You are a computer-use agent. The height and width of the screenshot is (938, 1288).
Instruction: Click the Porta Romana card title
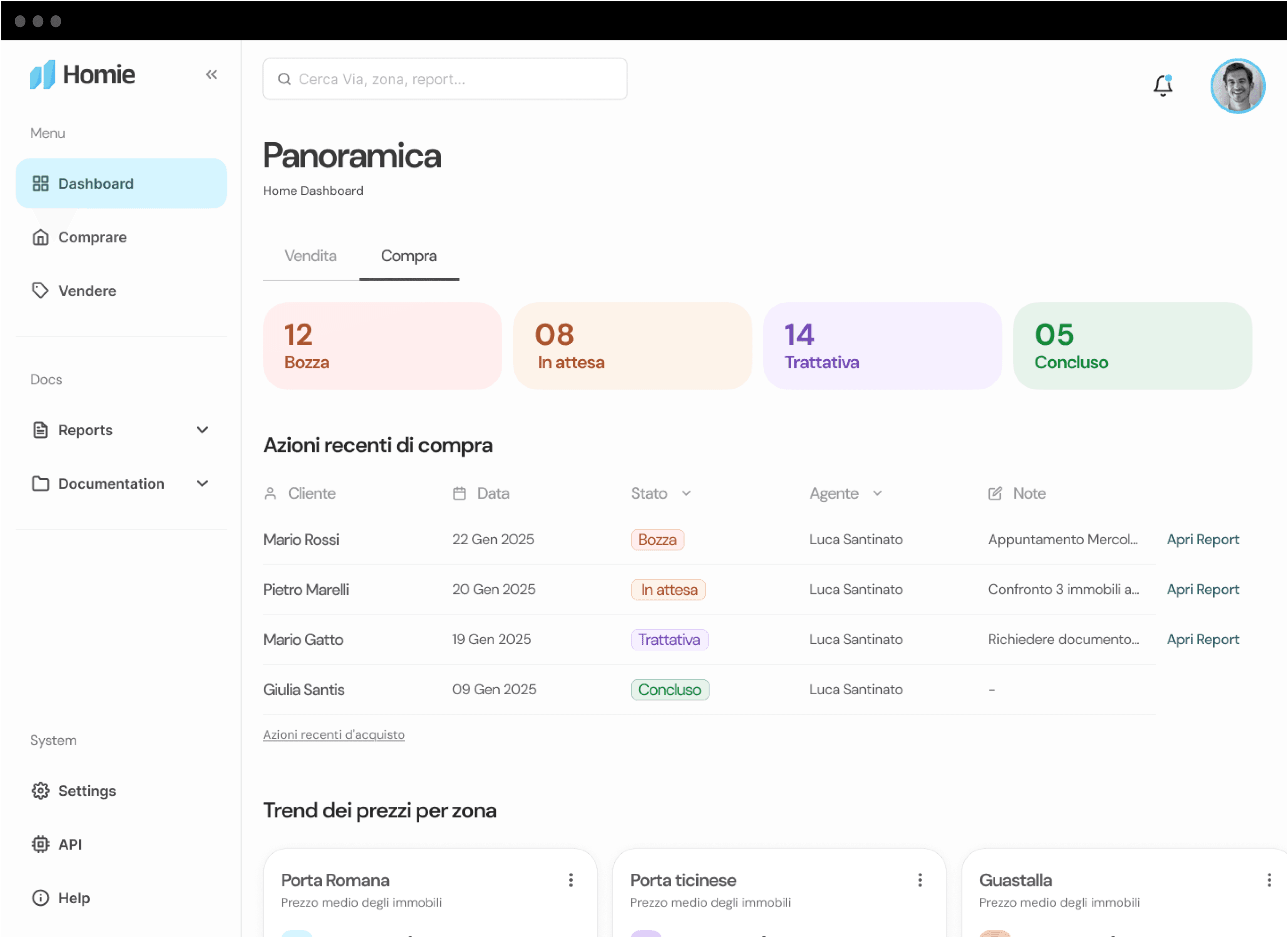pos(335,880)
